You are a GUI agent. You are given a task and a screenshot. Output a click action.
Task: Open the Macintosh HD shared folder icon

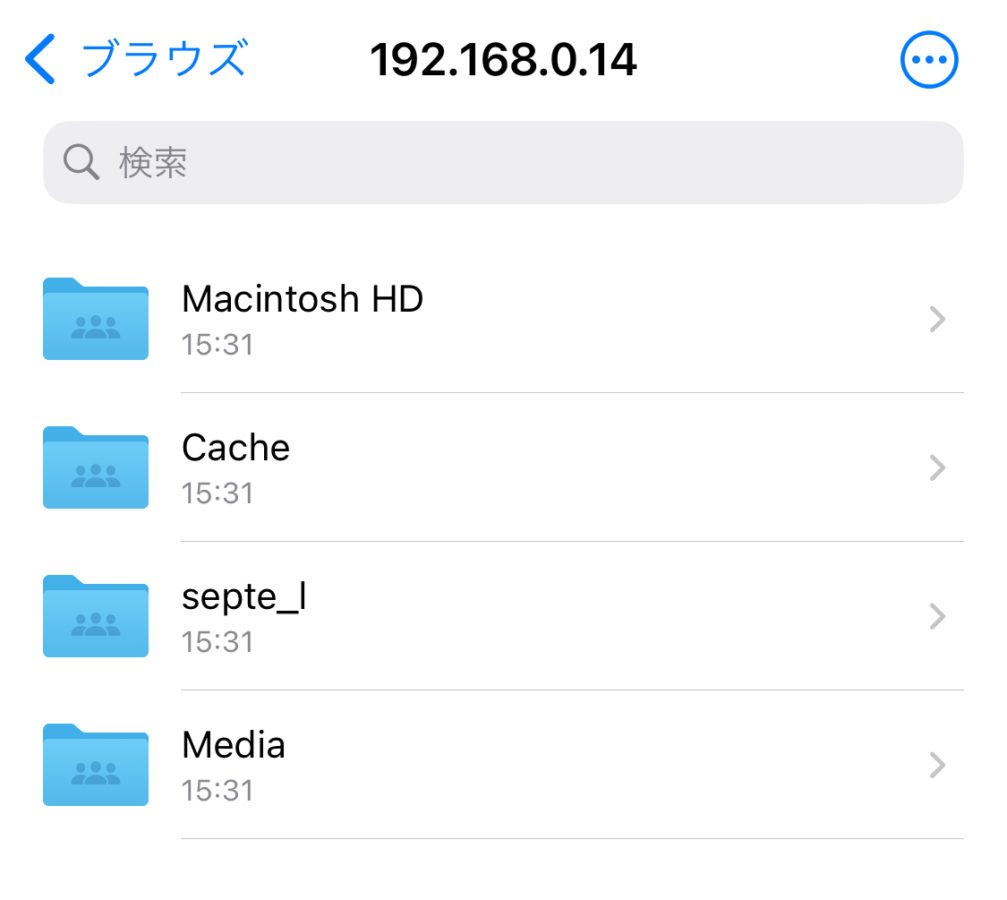tap(96, 319)
